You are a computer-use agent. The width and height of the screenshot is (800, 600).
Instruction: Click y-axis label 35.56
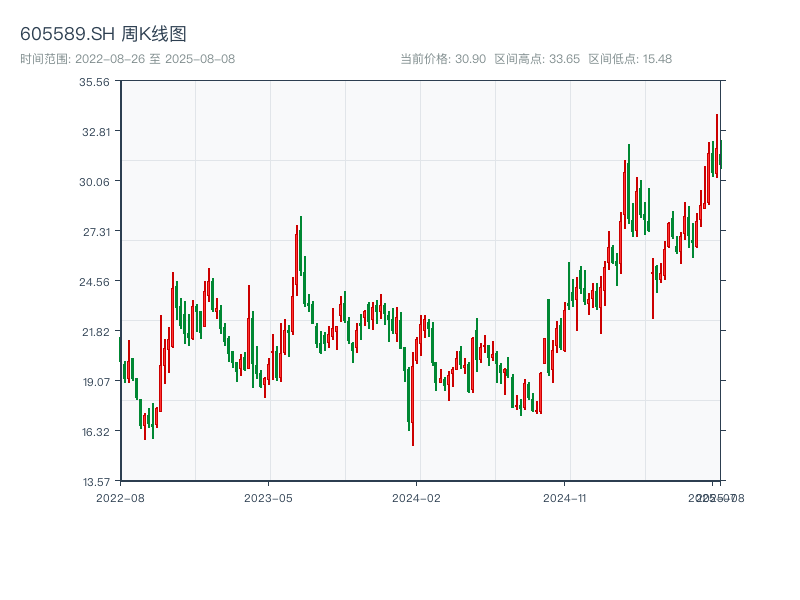94,82
